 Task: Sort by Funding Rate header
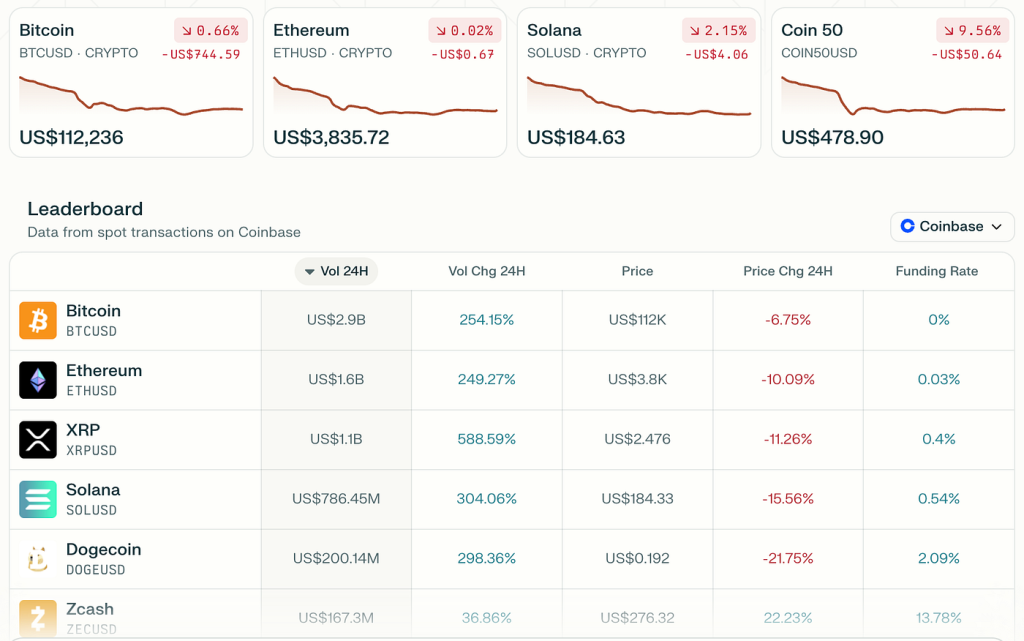click(937, 271)
